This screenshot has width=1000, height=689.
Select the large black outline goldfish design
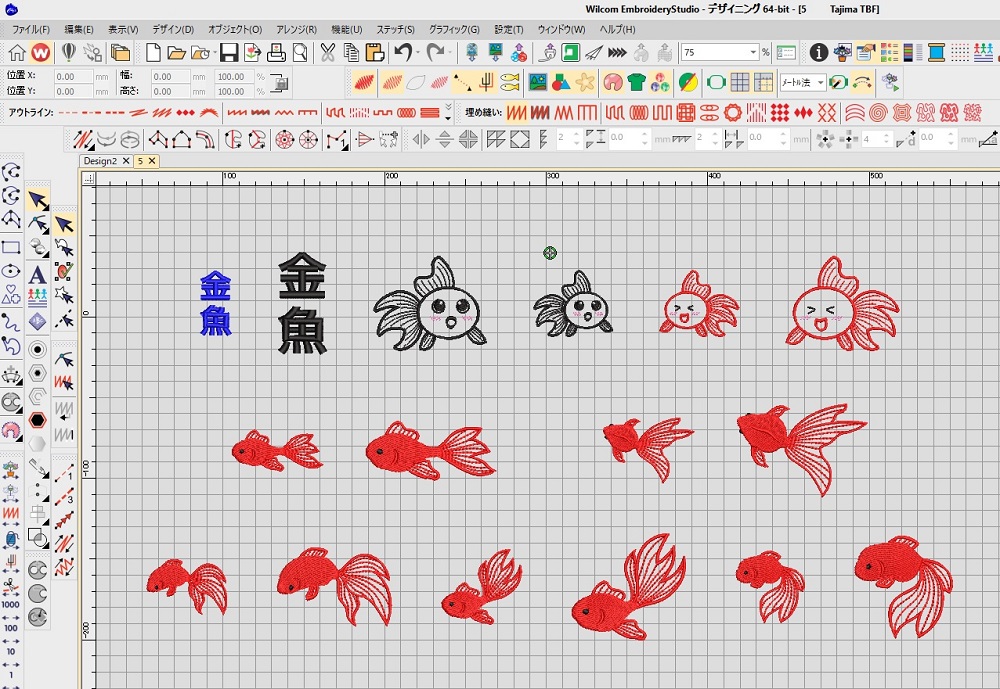429,304
